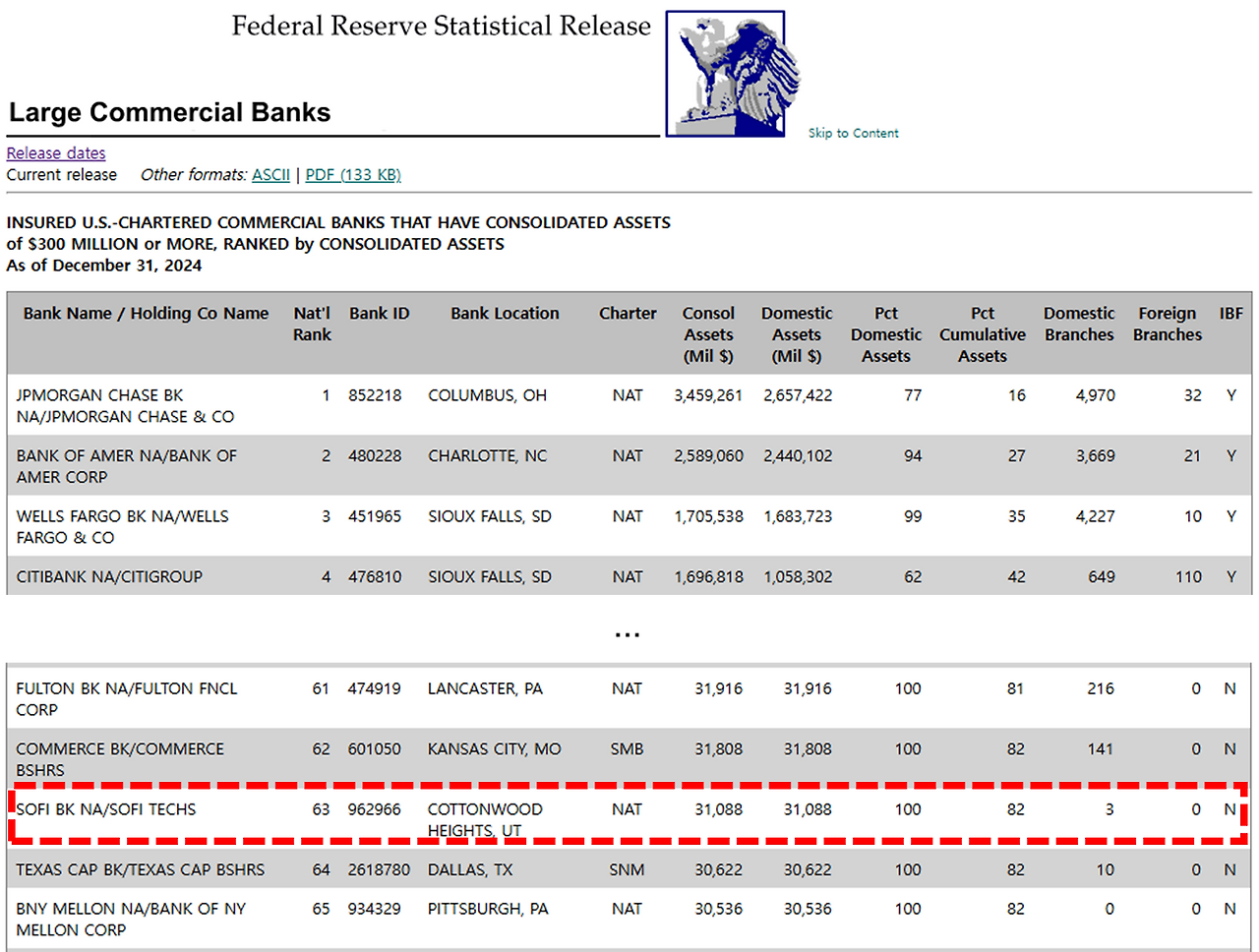This screenshot has height=952, width=1259.
Task: Select SOFI BK NA/SOFI TECHS name
Action: [106, 809]
